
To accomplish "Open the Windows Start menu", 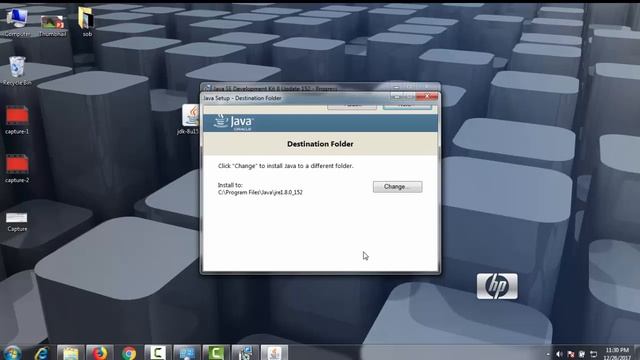I will coord(12,353).
